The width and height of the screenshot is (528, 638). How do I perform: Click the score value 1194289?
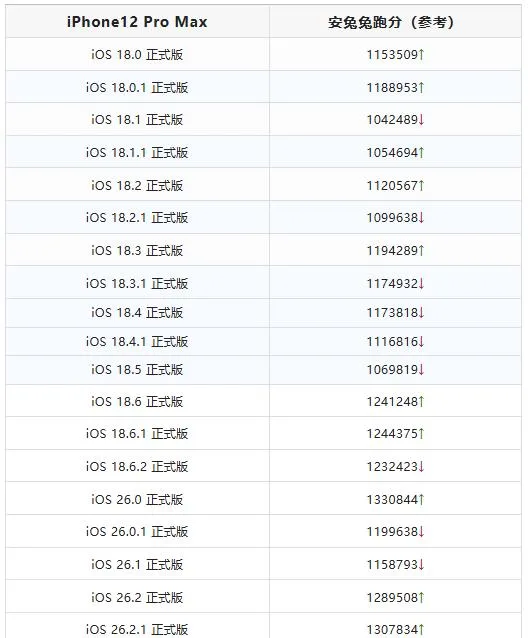392,250
